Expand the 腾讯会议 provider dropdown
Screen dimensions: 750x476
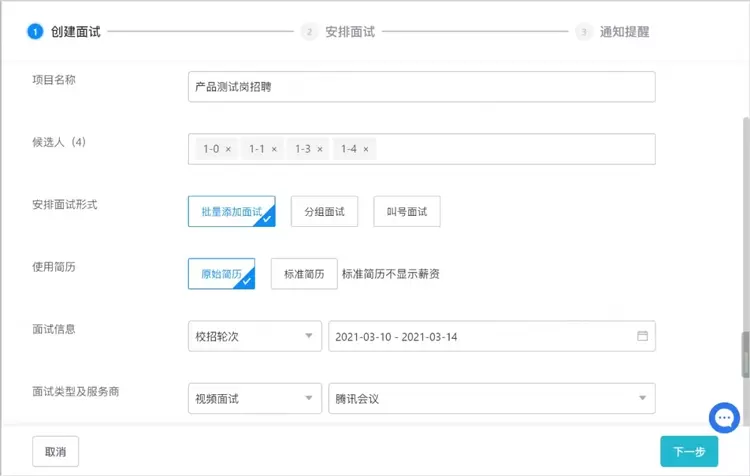click(x=491, y=399)
